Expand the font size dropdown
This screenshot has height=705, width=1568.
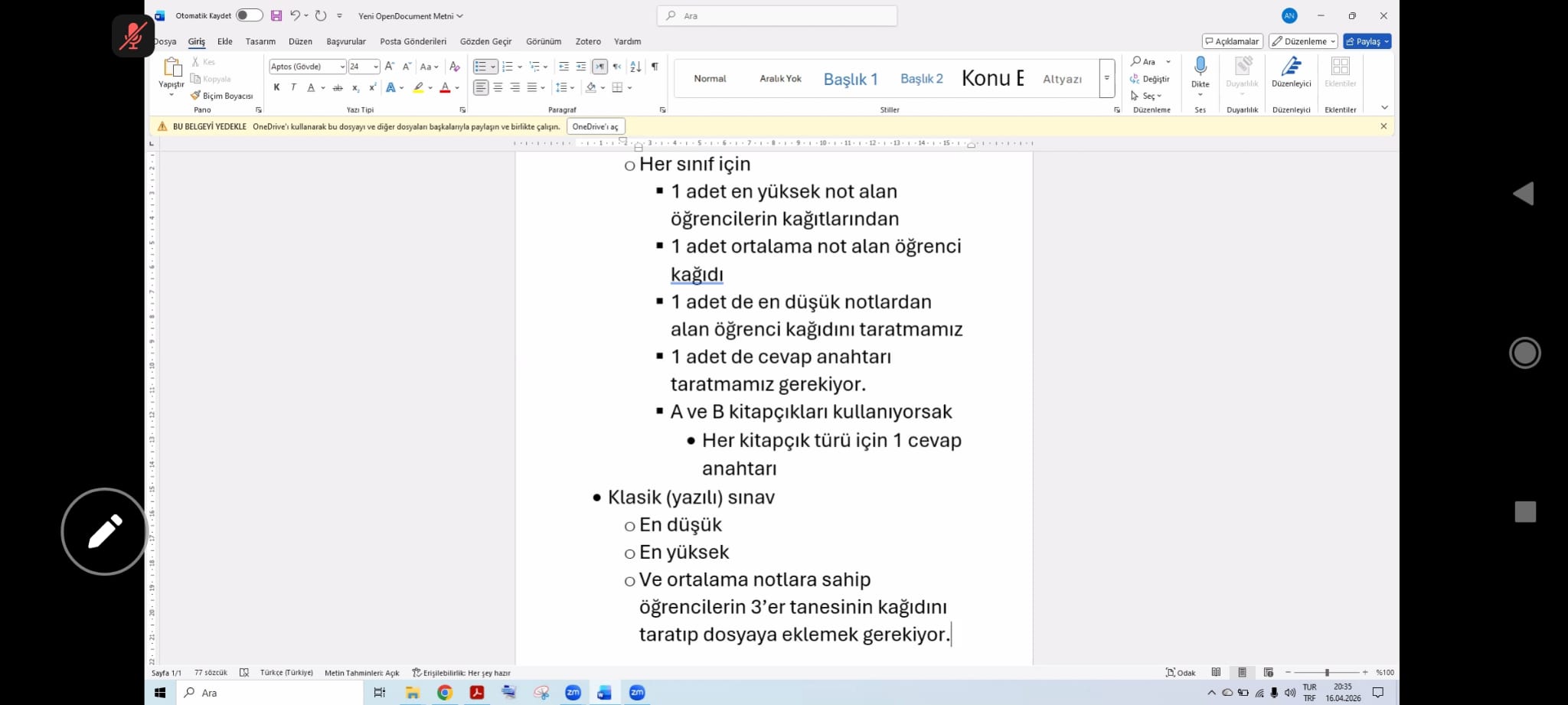(375, 67)
